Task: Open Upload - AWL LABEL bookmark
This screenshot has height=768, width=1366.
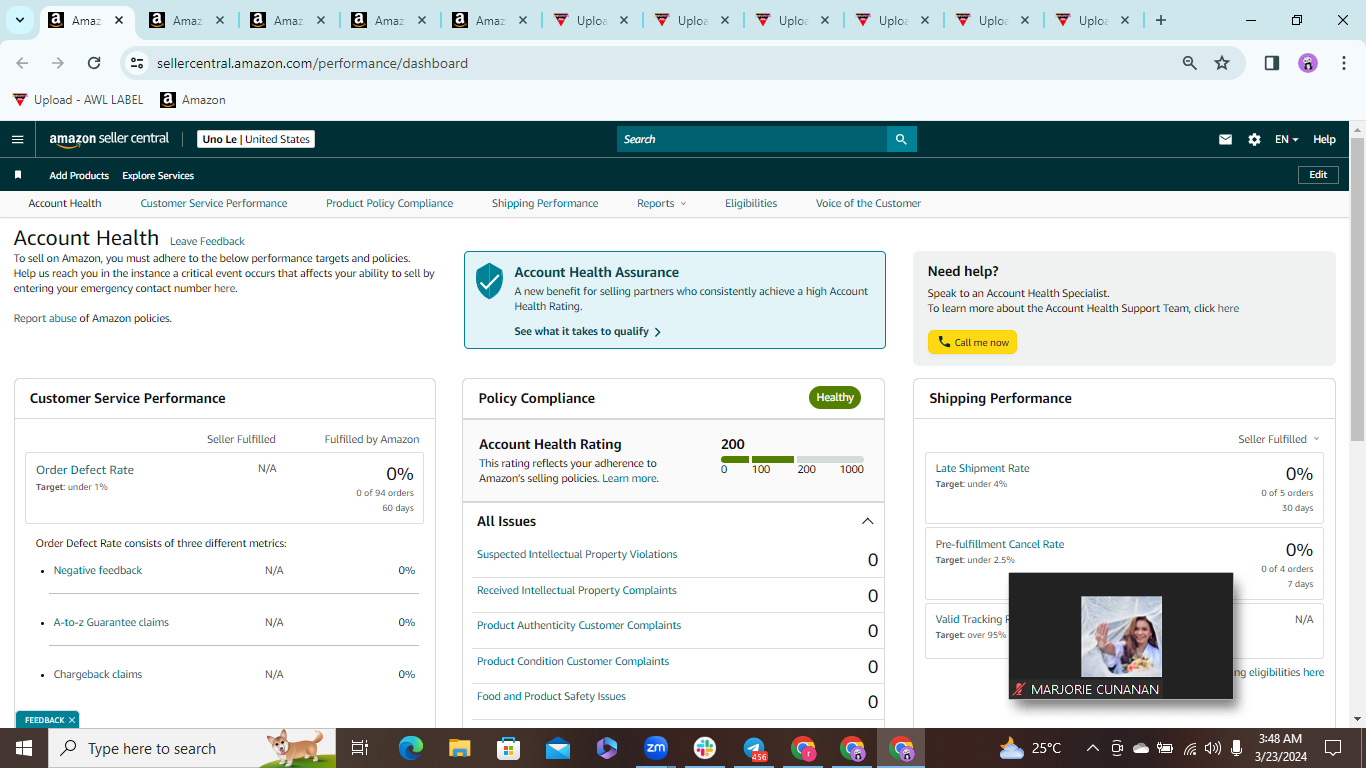Action: (78, 100)
